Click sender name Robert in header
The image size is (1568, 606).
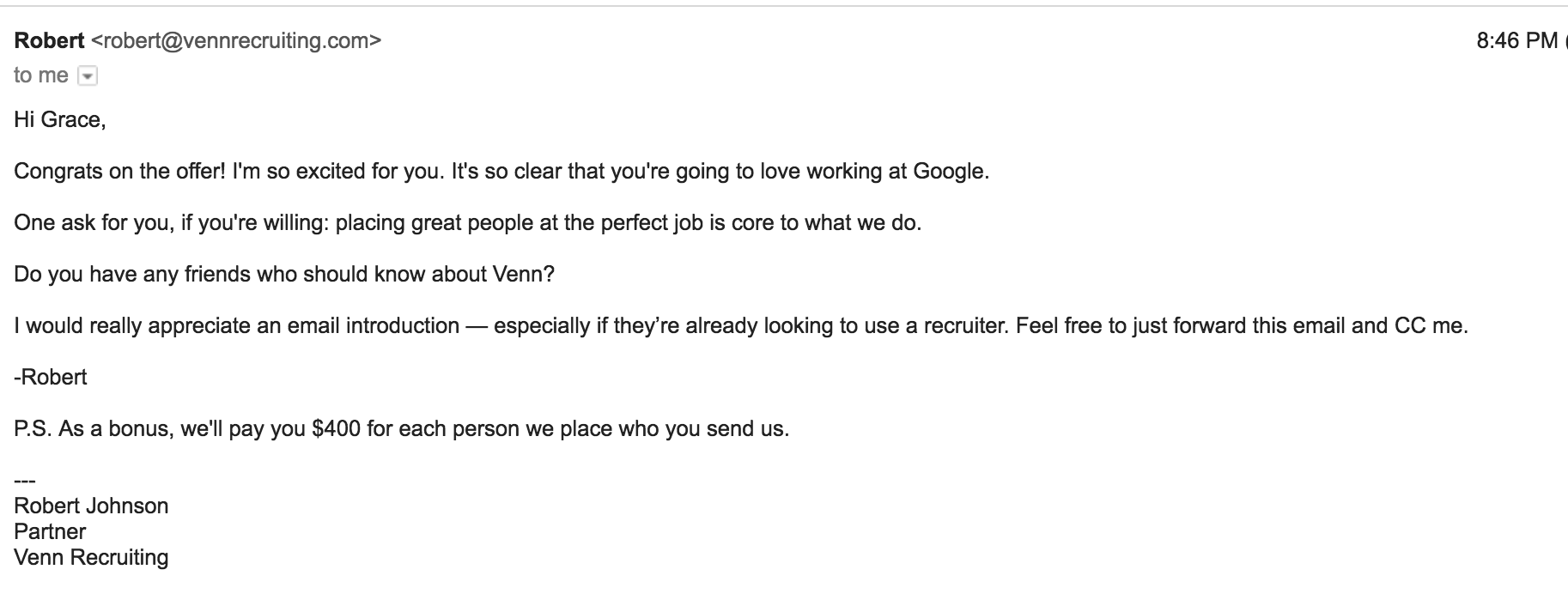(x=49, y=40)
